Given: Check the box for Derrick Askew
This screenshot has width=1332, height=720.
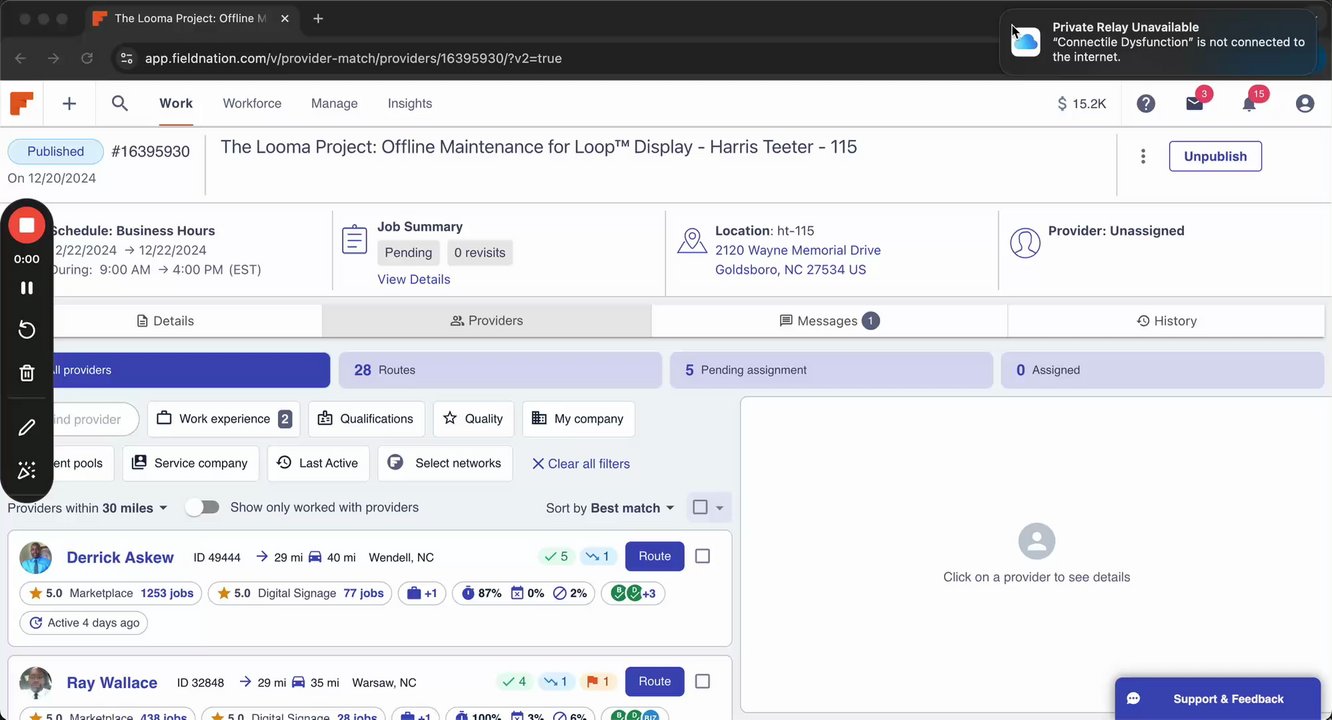Looking at the screenshot, I should click(x=702, y=556).
